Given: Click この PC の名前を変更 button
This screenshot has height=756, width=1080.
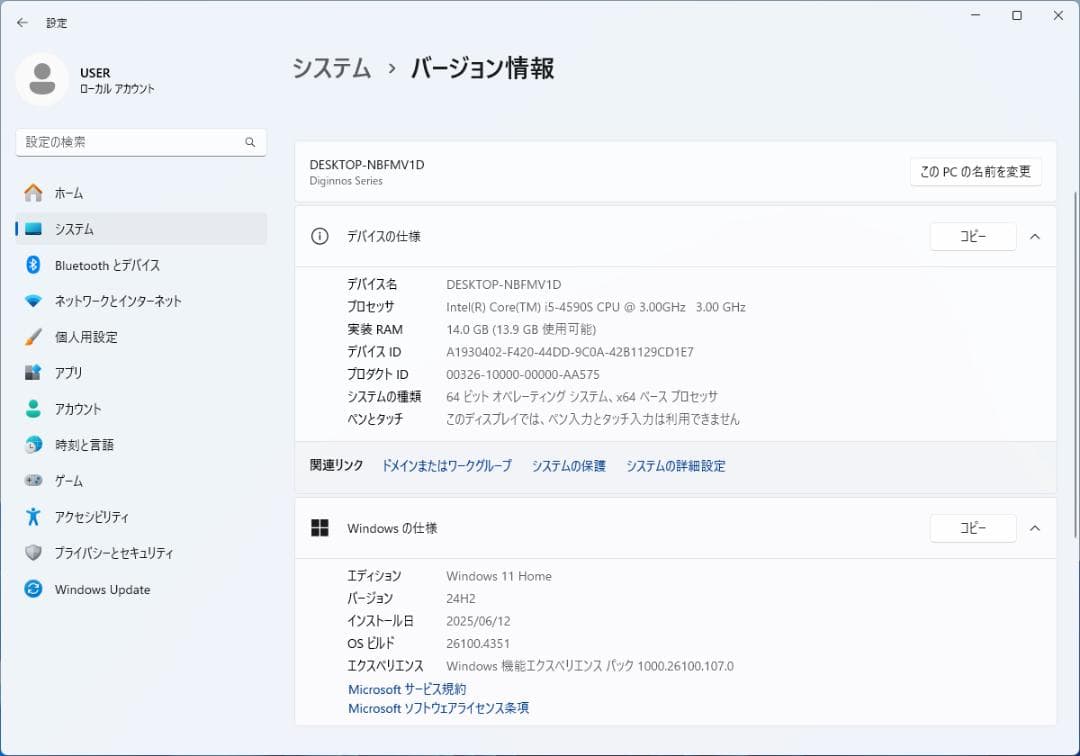Looking at the screenshot, I should [x=975, y=171].
